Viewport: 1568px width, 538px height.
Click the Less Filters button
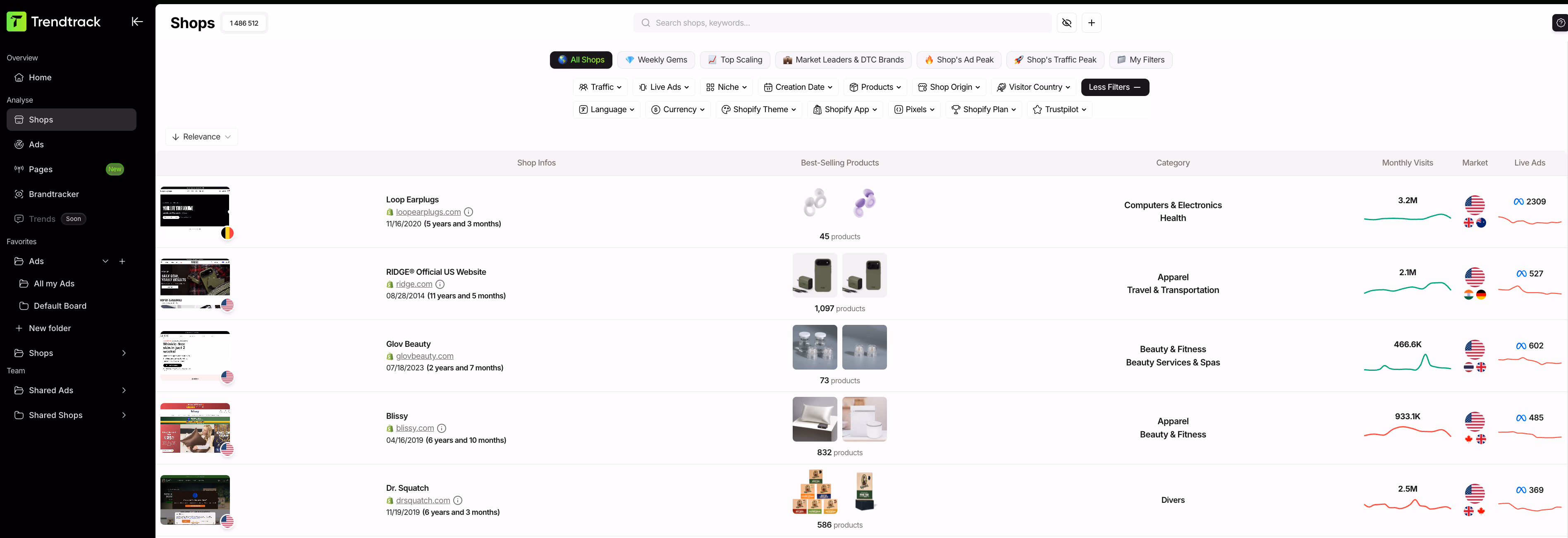pyautogui.click(x=1114, y=87)
